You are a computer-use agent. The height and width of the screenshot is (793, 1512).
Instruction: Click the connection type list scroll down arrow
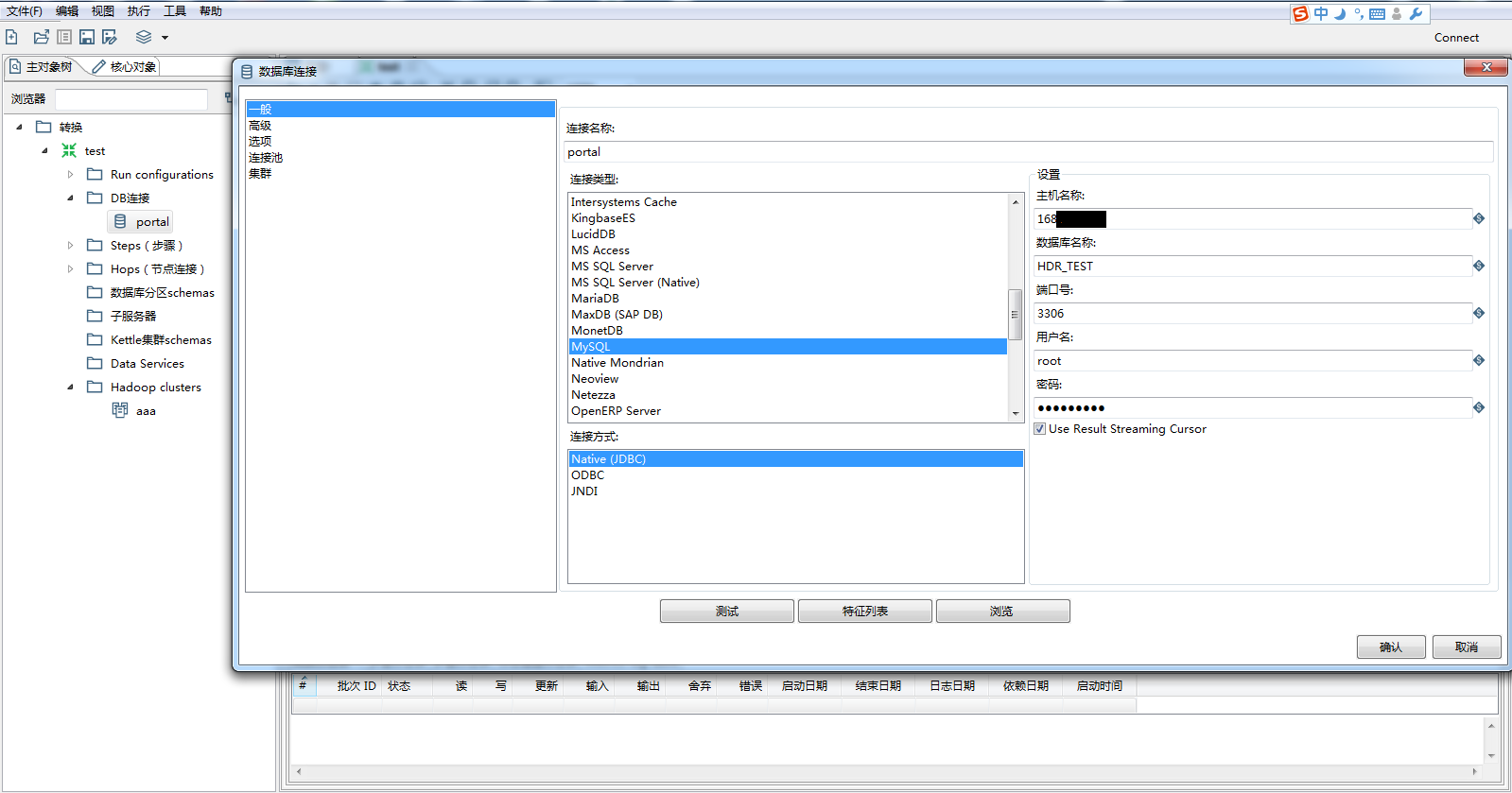tap(1016, 413)
